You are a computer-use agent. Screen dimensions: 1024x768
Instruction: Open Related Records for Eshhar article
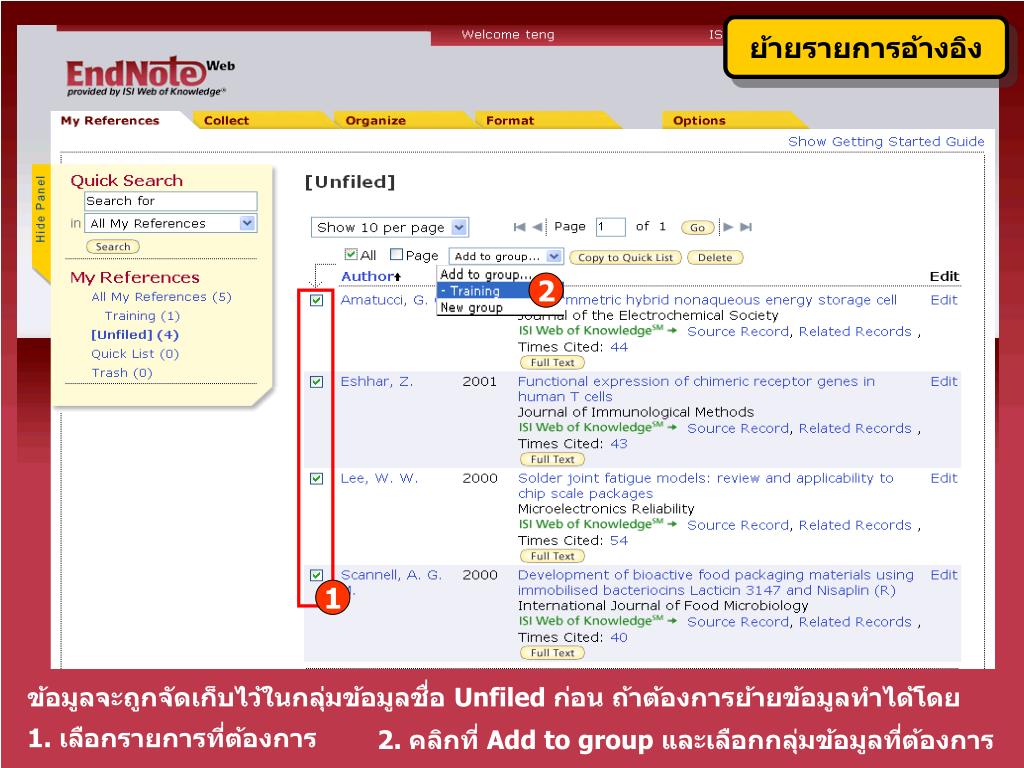click(x=855, y=428)
